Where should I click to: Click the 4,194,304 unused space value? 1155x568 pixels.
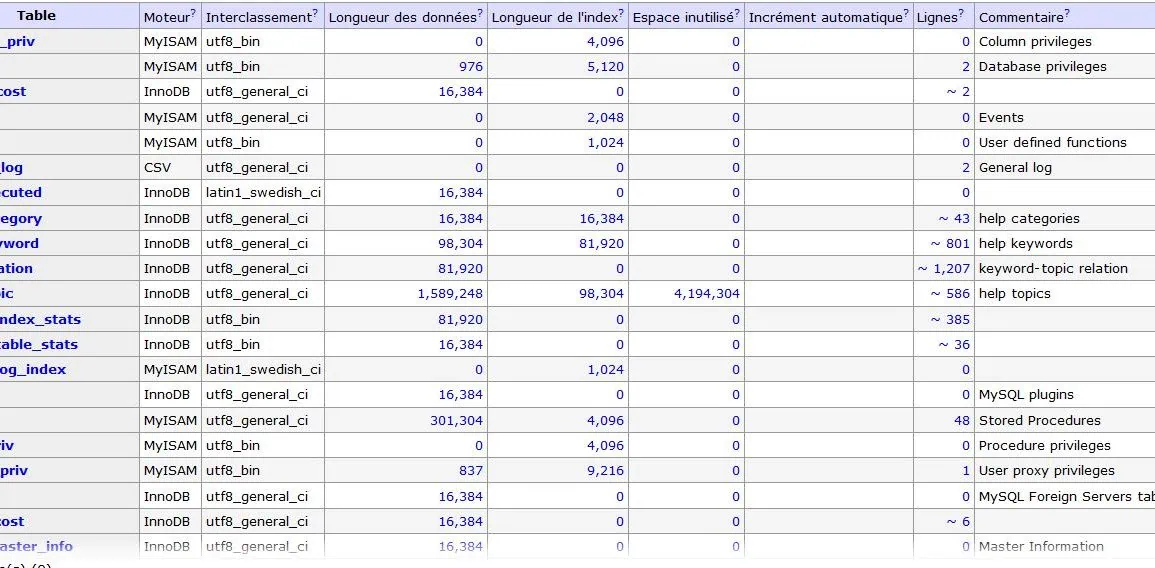click(x=700, y=293)
